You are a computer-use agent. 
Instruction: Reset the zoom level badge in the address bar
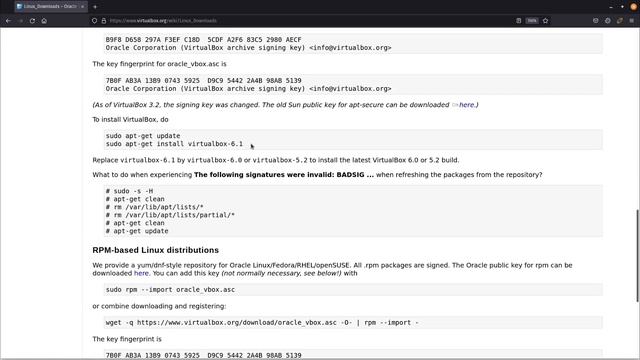(x=532, y=20)
